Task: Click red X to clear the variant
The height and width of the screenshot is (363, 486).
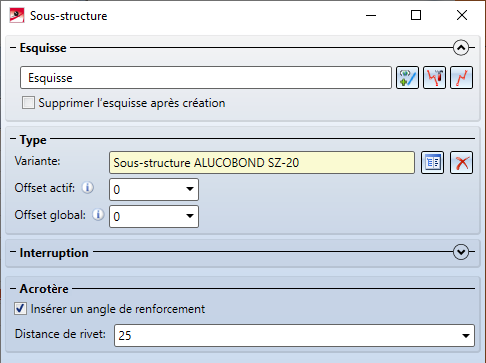Action: [x=461, y=163]
